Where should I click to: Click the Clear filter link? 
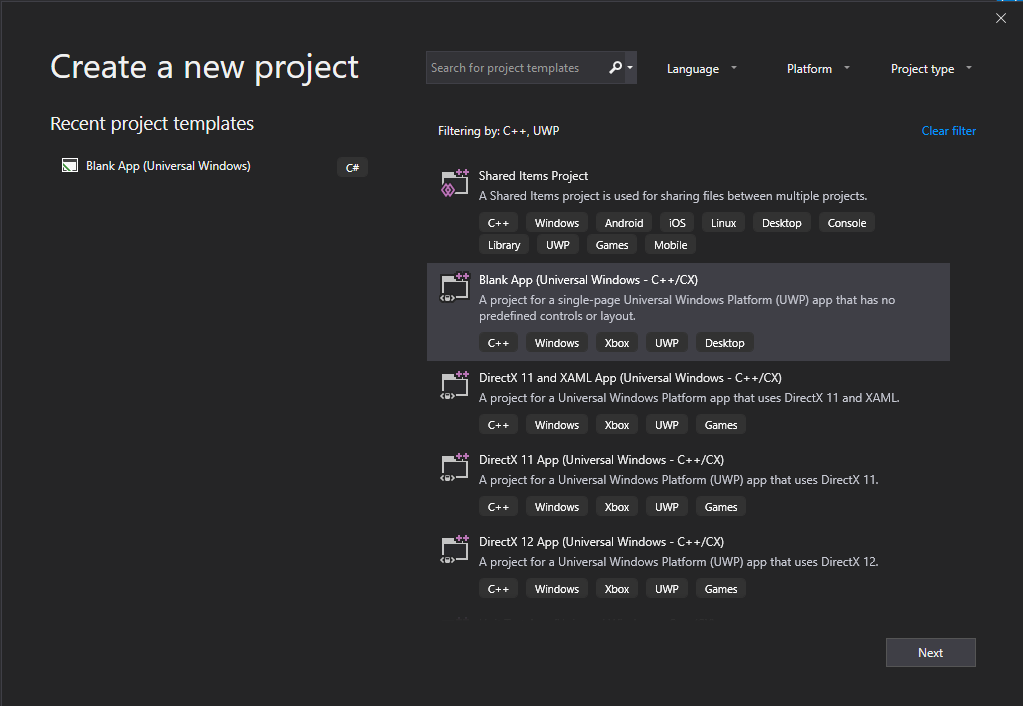click(947, 131)
